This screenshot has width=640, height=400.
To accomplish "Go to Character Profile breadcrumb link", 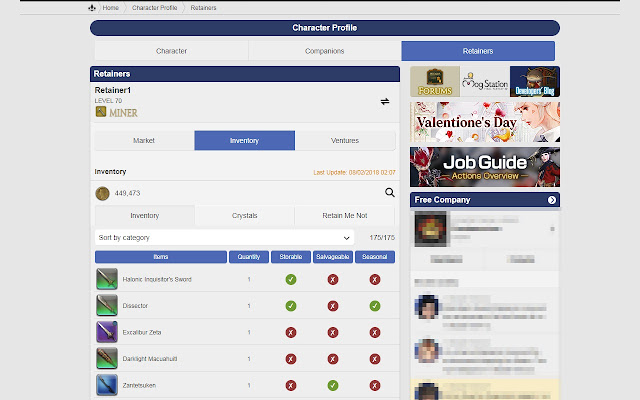I will click(x=154, y=8).
